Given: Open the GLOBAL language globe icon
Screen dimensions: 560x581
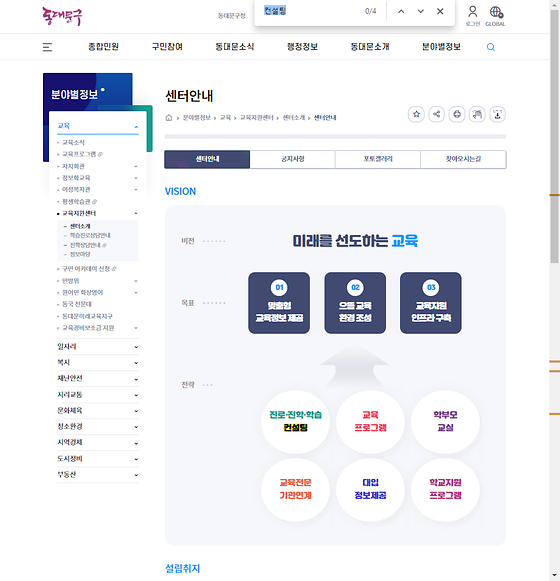Looking at the screenshot, I should pos(495,16).
